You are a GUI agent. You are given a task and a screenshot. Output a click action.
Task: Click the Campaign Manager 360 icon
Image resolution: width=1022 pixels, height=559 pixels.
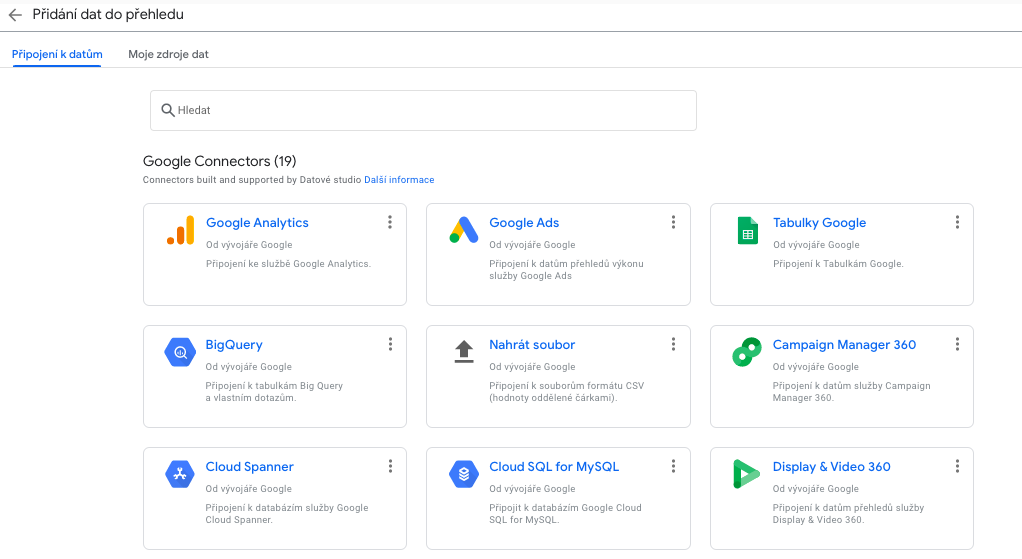click(x=747, y=352)
